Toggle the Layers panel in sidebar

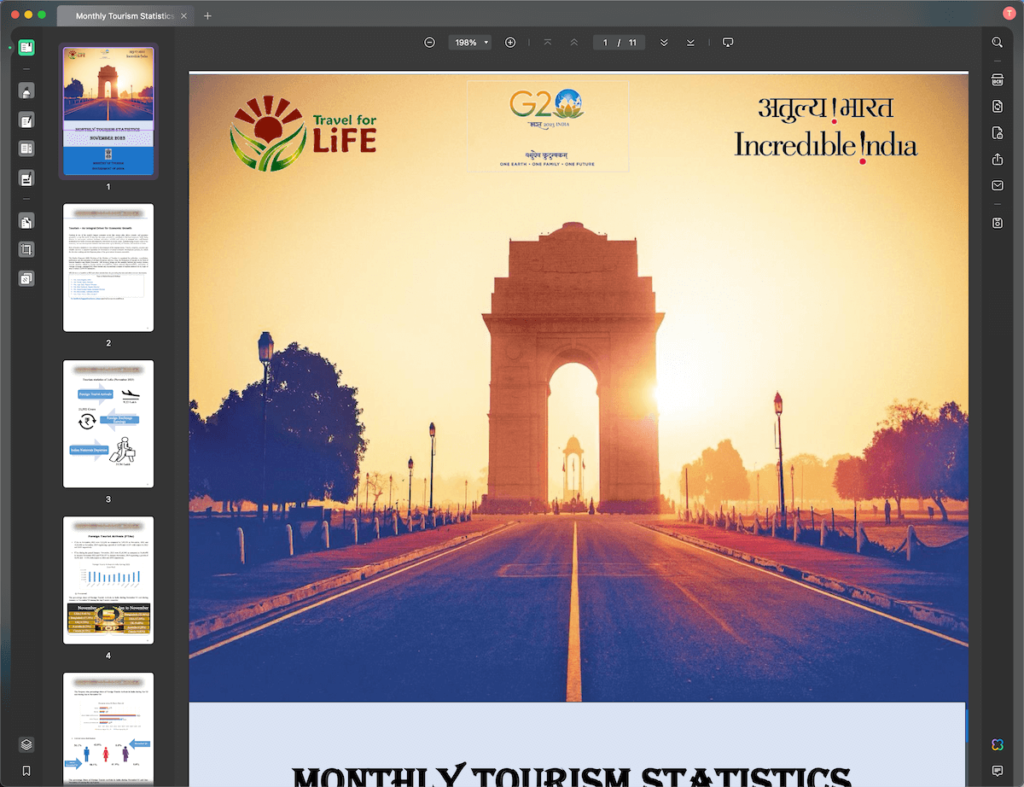tap(26, 744)
